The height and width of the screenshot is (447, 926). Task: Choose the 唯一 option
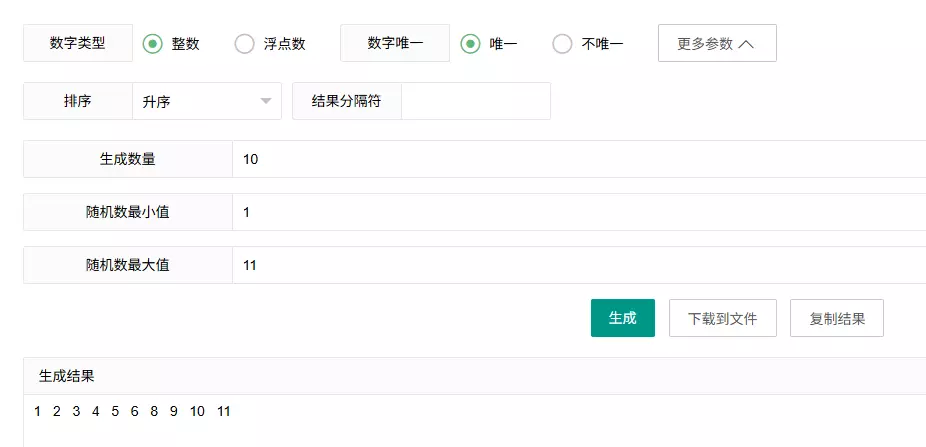pyautogui.click(x=470, y=44)
